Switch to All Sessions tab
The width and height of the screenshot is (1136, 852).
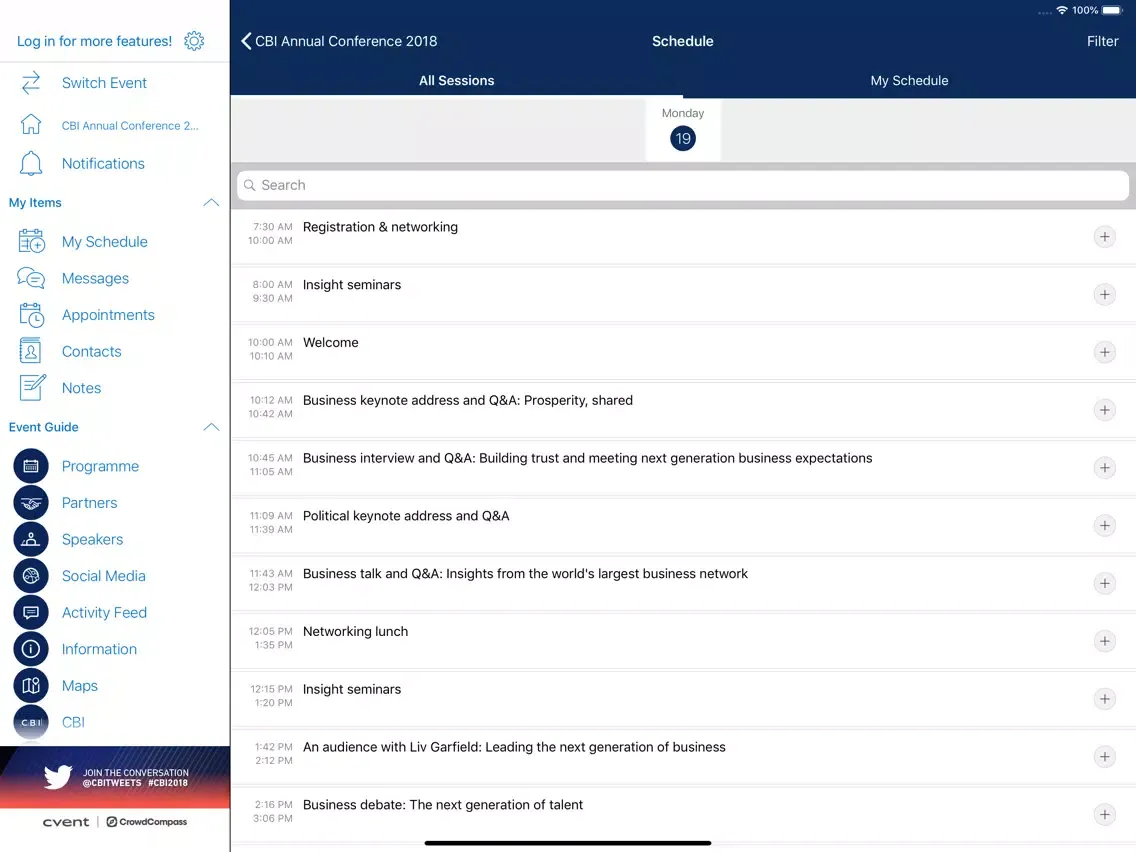click(456, 80)
